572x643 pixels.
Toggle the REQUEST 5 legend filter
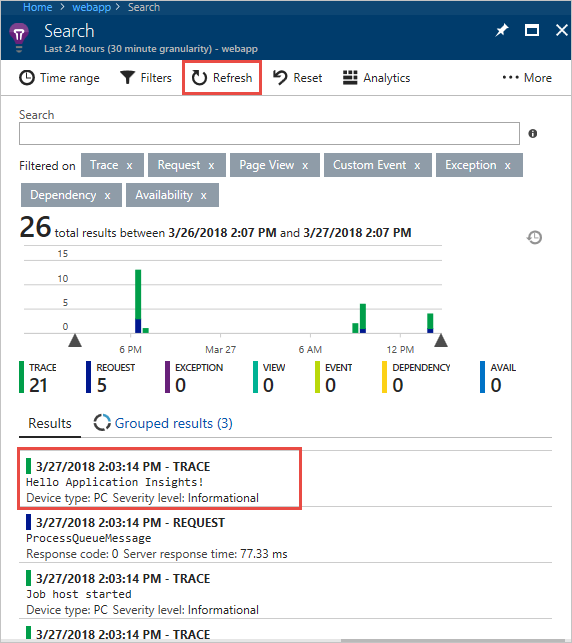111,377
